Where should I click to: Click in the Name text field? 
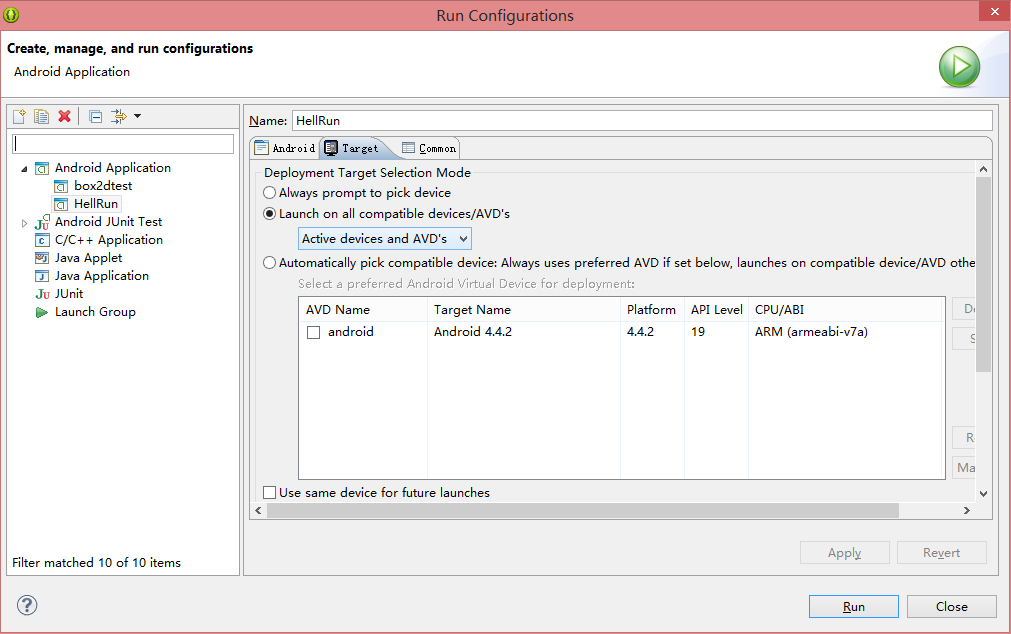tap(640, 121)
